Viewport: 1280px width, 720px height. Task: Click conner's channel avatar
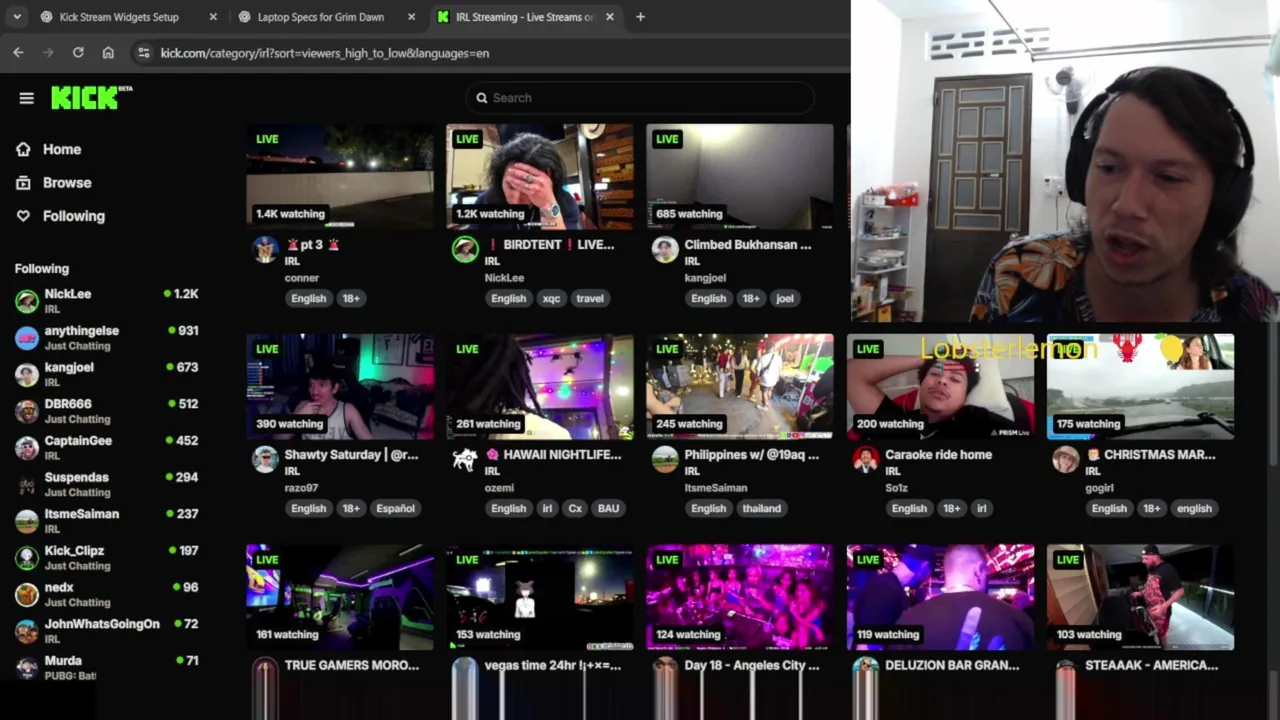point(265,250)
